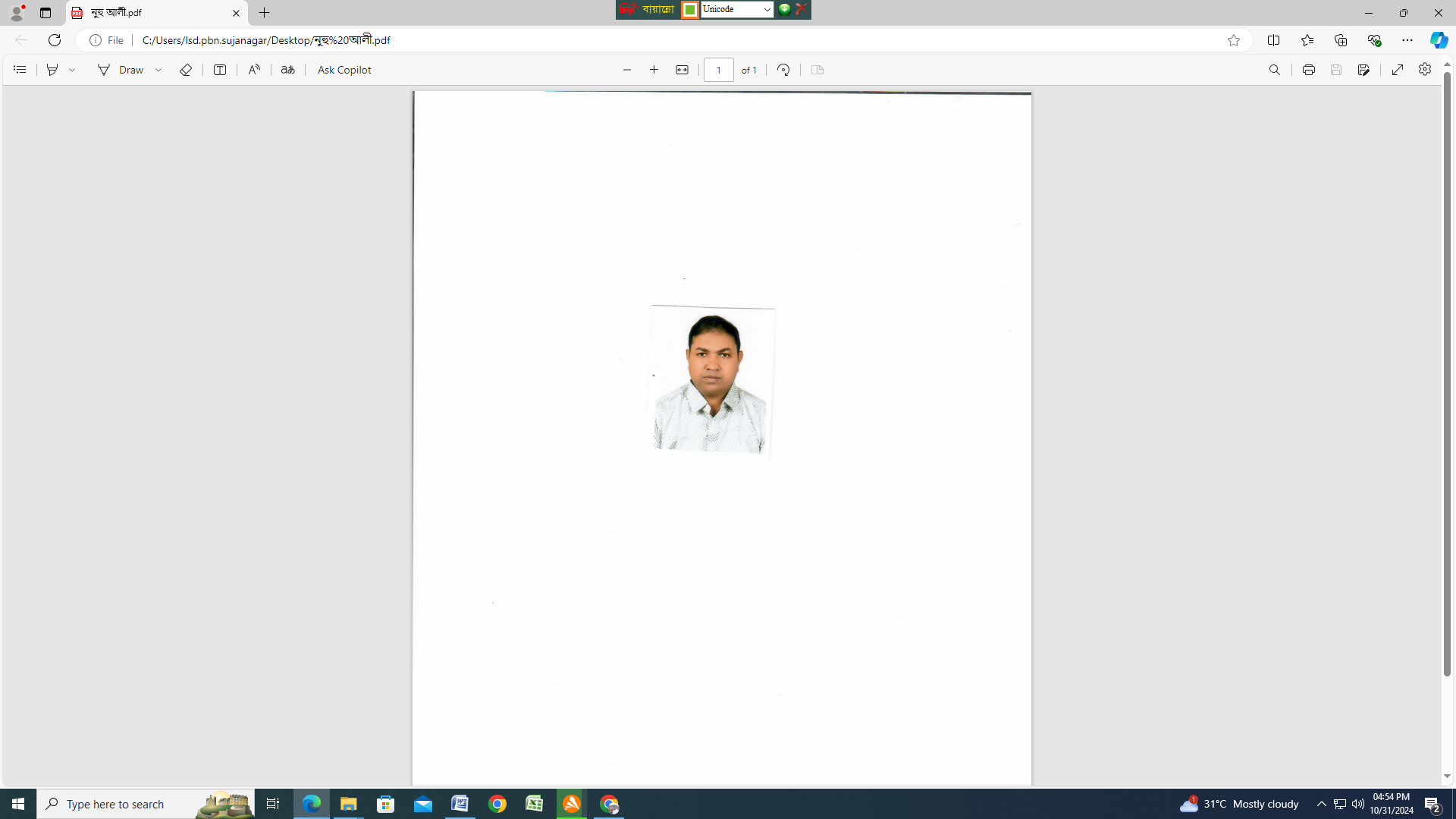Toggle Split screen in browser
This screenshot has height=819, width=1456.
(x=1273, y=40)
